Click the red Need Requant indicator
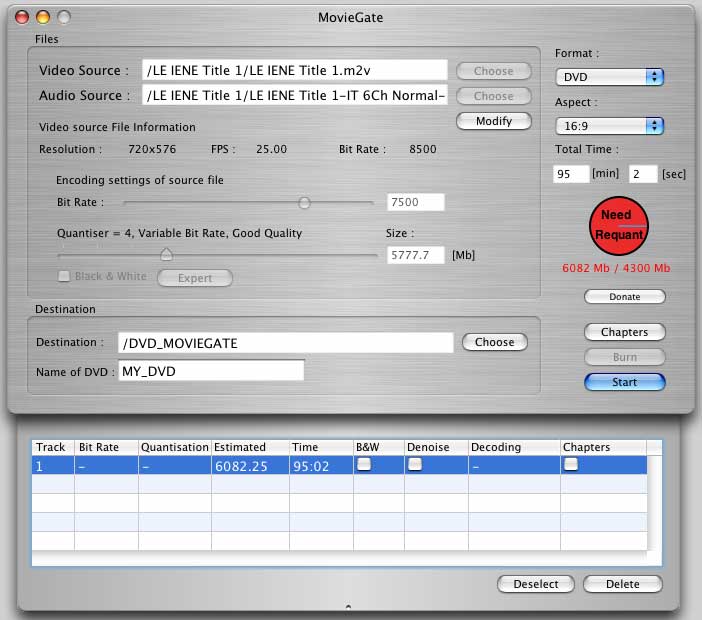 pos(619,226)
